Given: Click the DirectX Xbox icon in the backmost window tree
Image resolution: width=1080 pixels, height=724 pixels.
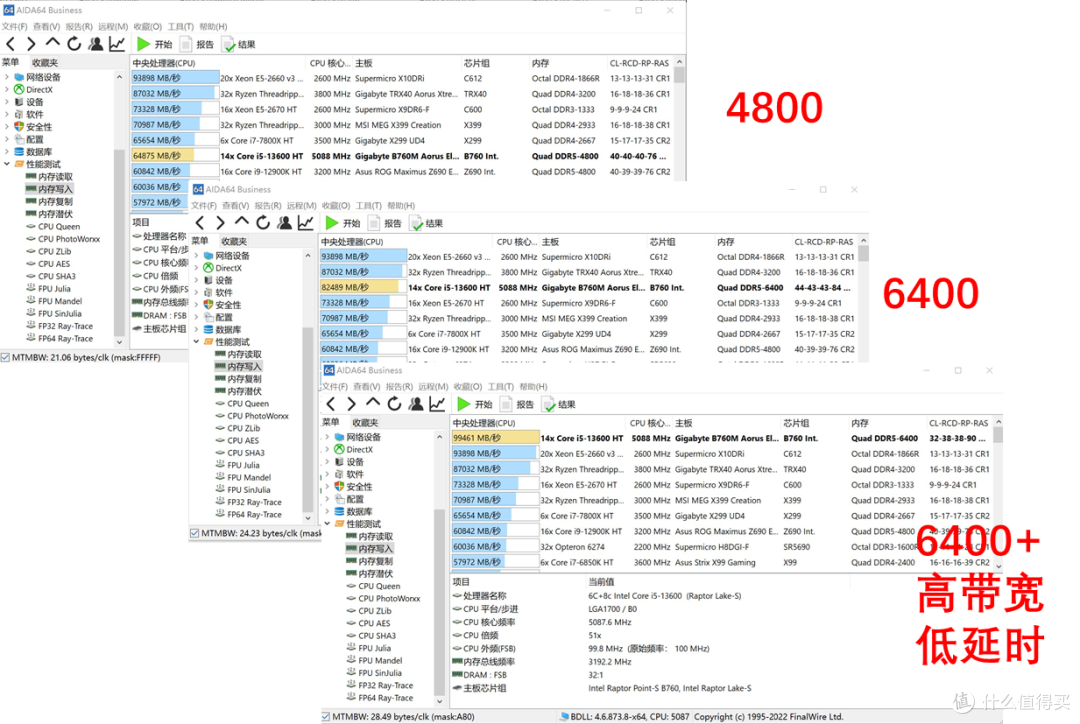Looking at the screenshot, I should click(x=19, y=90).
